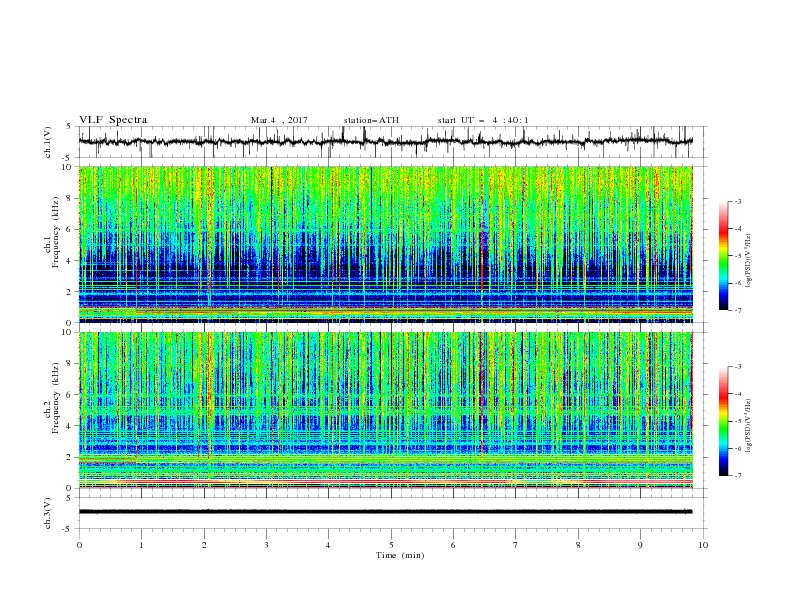Click the "2" kHz tick of ch.2 spectrogram

coord(70,457)
